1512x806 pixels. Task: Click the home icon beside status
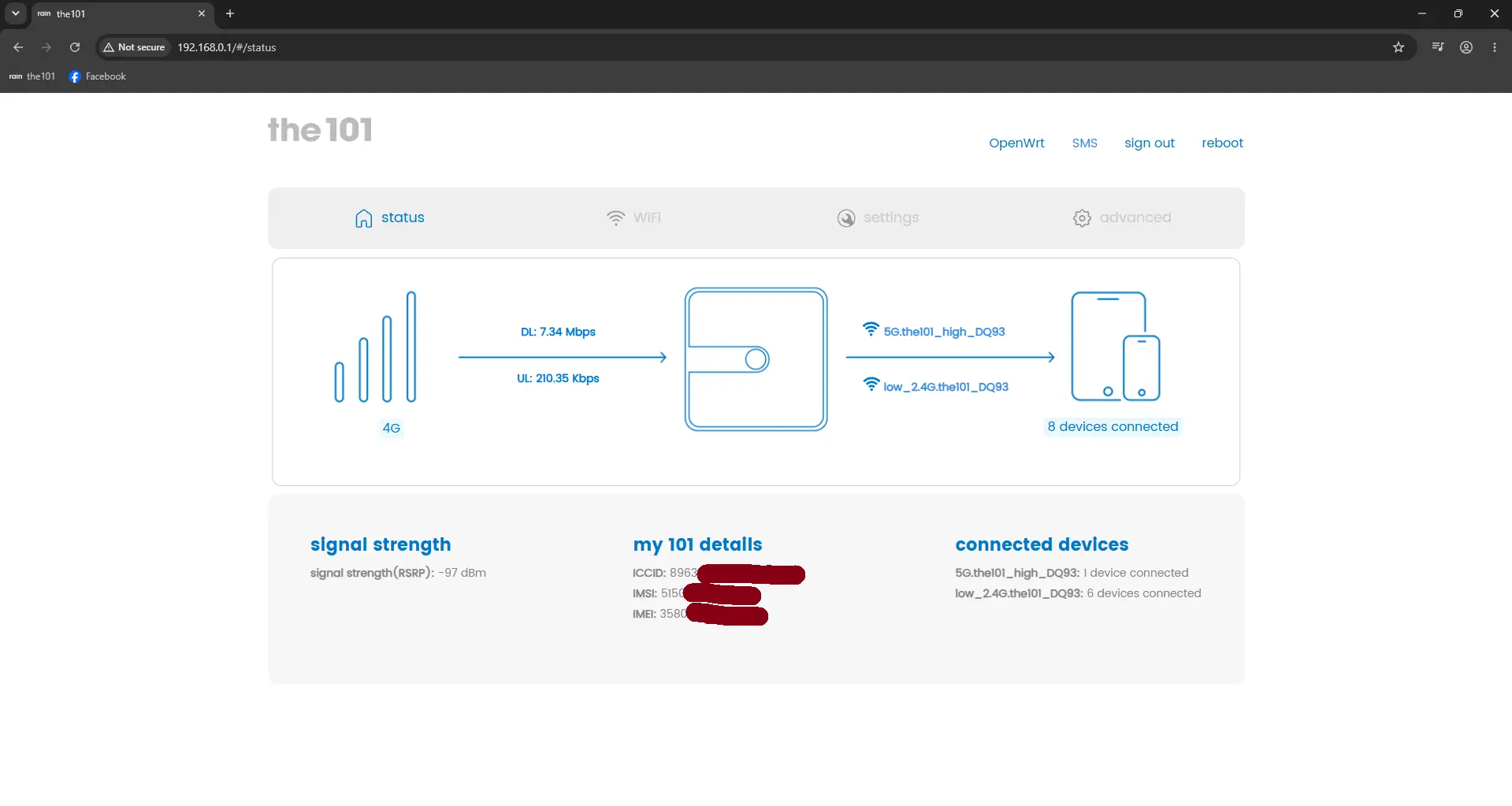click(363, 218)
